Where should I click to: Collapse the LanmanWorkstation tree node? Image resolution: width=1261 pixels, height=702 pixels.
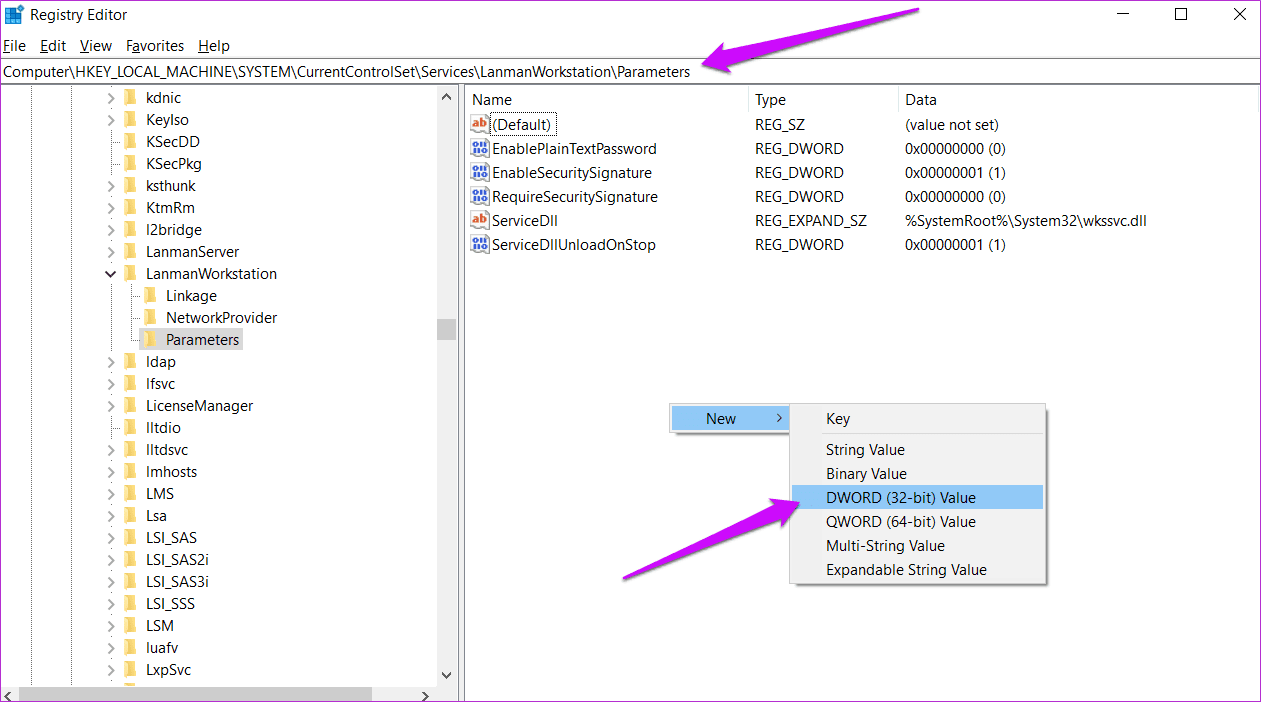click(111, 274)
